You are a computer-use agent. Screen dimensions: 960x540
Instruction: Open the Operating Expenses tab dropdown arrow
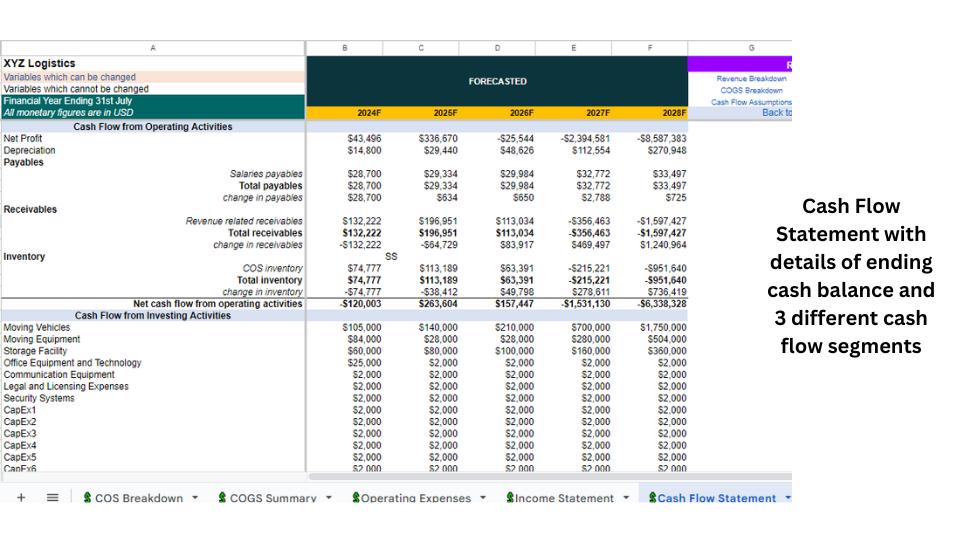click(483, 497)
